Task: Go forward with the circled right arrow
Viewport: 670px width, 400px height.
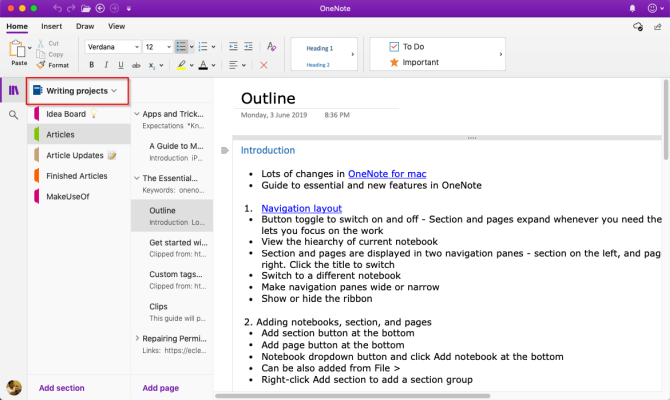Action: [x=115, y=8]
